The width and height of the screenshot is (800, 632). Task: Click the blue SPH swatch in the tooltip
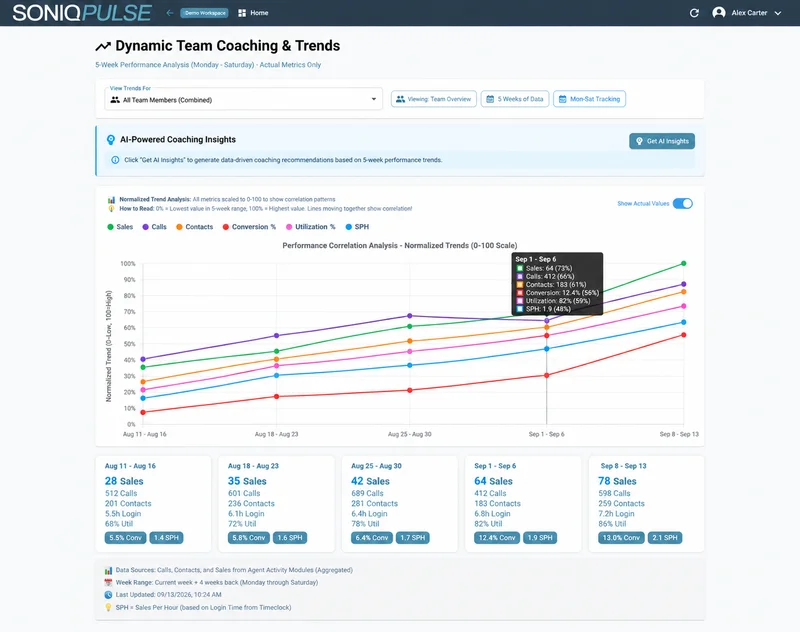(520, 309)
